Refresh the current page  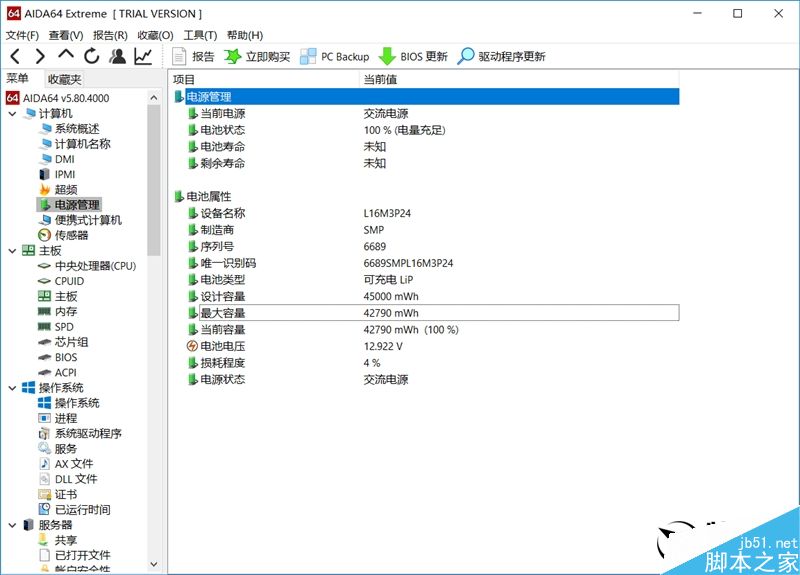92,56
